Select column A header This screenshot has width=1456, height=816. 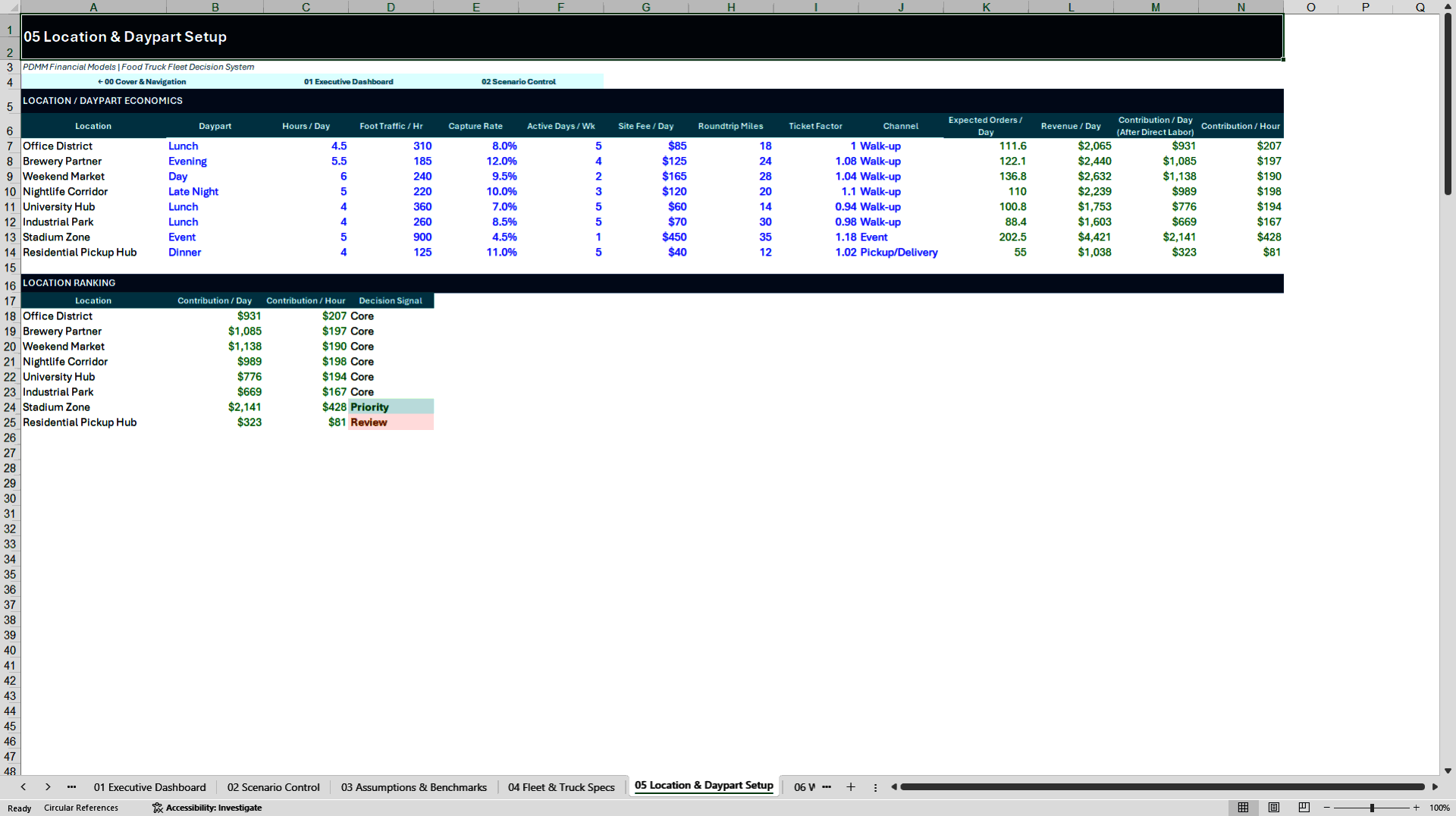click(x=93, y=7)
